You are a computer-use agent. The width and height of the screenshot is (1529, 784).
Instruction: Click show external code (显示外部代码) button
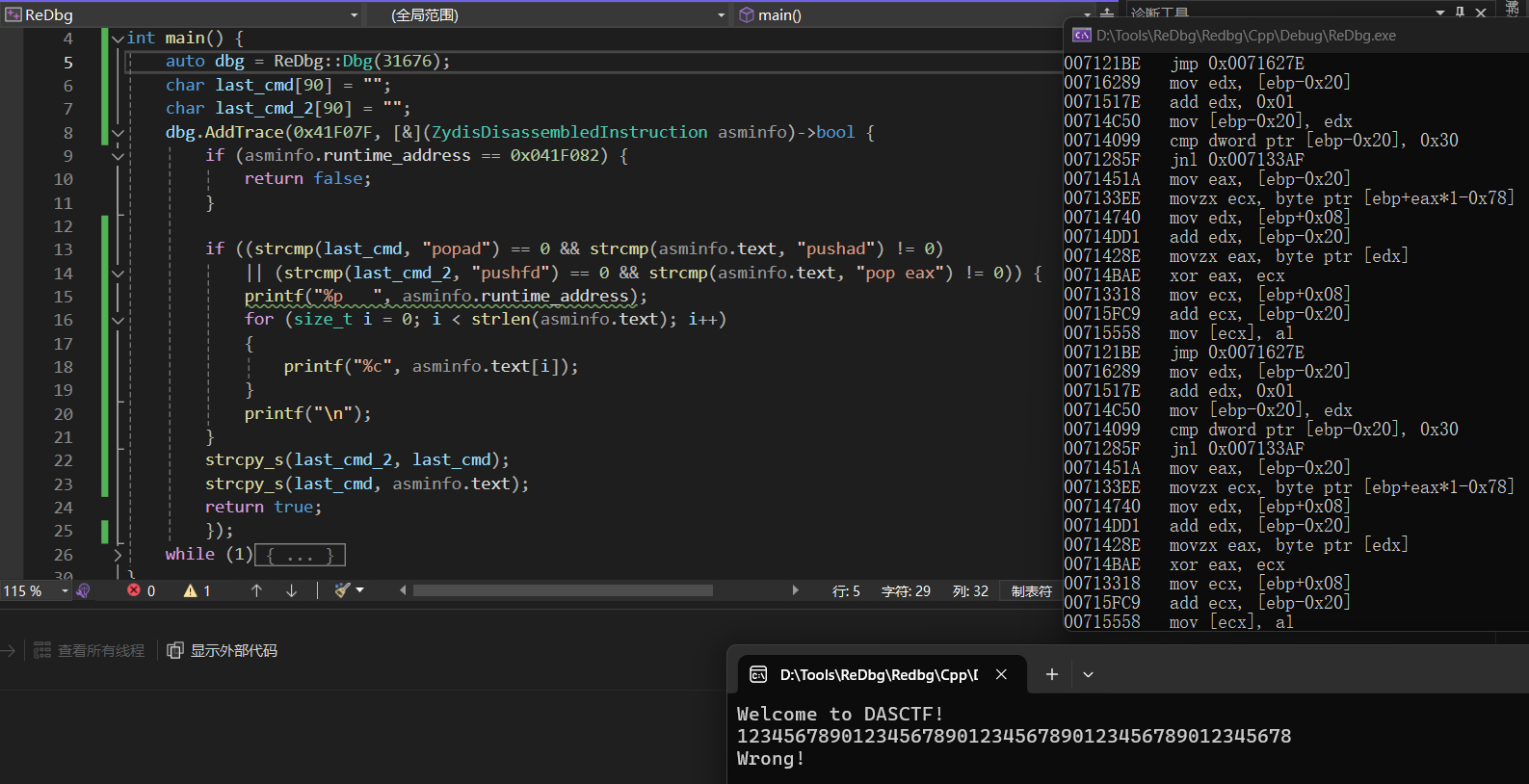[223, 651]
